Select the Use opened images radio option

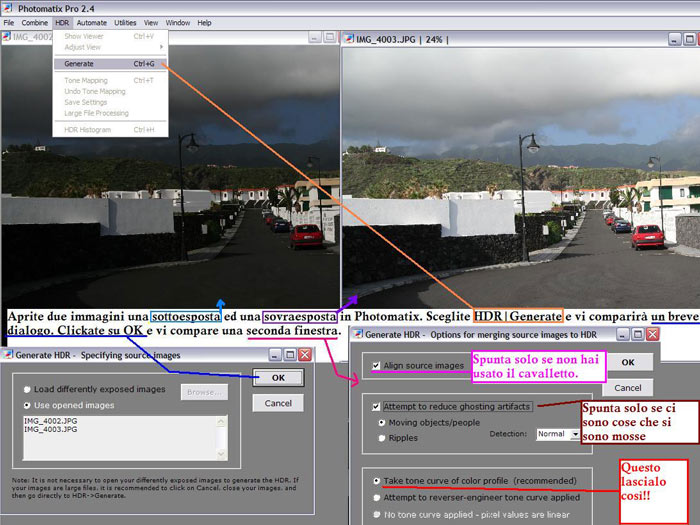[27, 405]
